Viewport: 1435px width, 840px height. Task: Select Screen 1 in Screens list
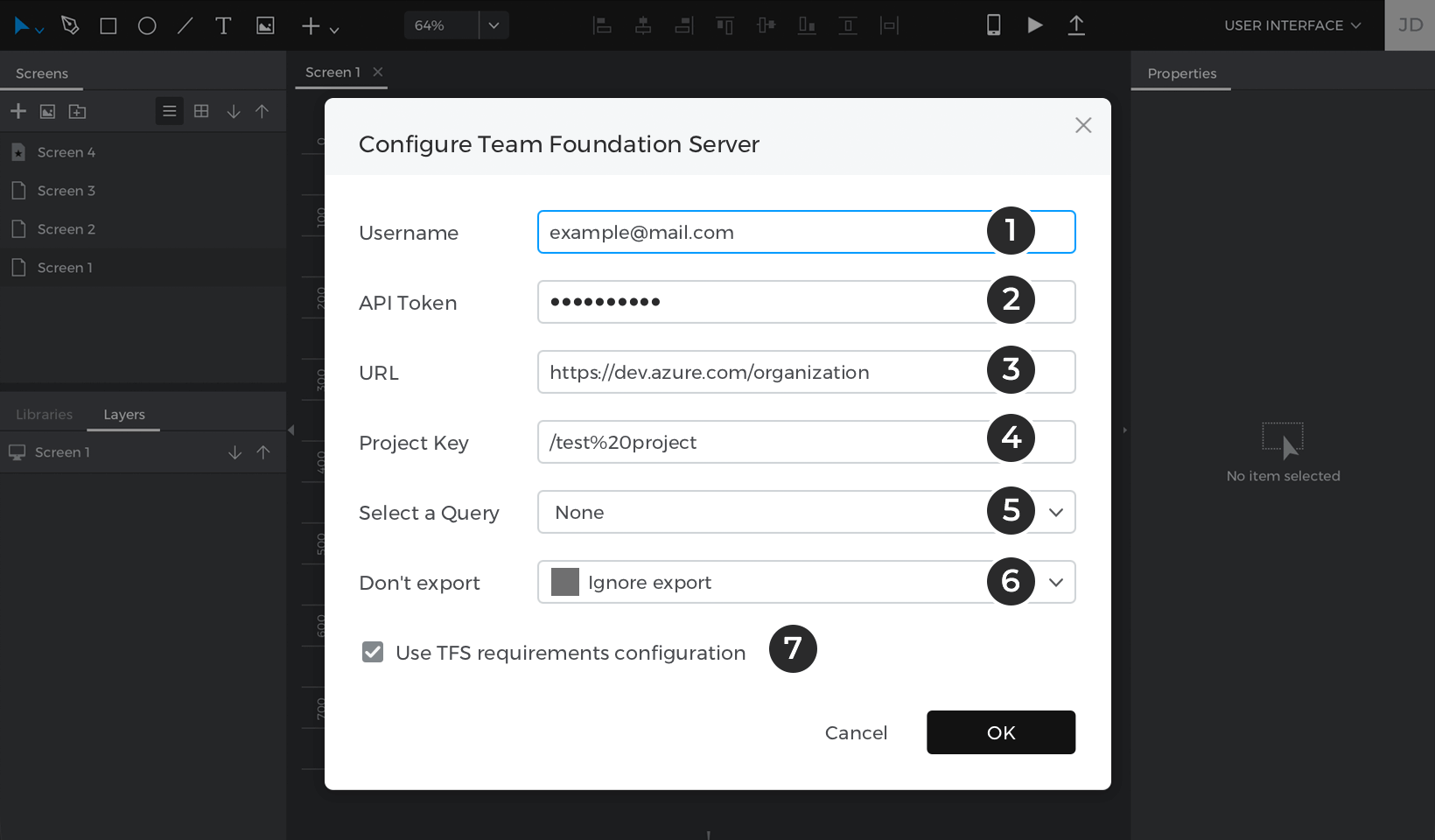tap(143, 268)
